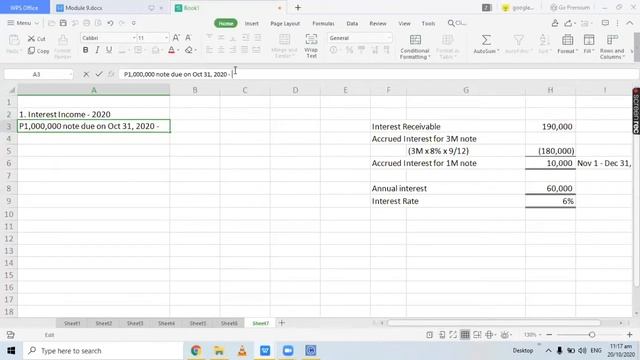
Task: Click the fx insert function icon
Action: (111, 74)
